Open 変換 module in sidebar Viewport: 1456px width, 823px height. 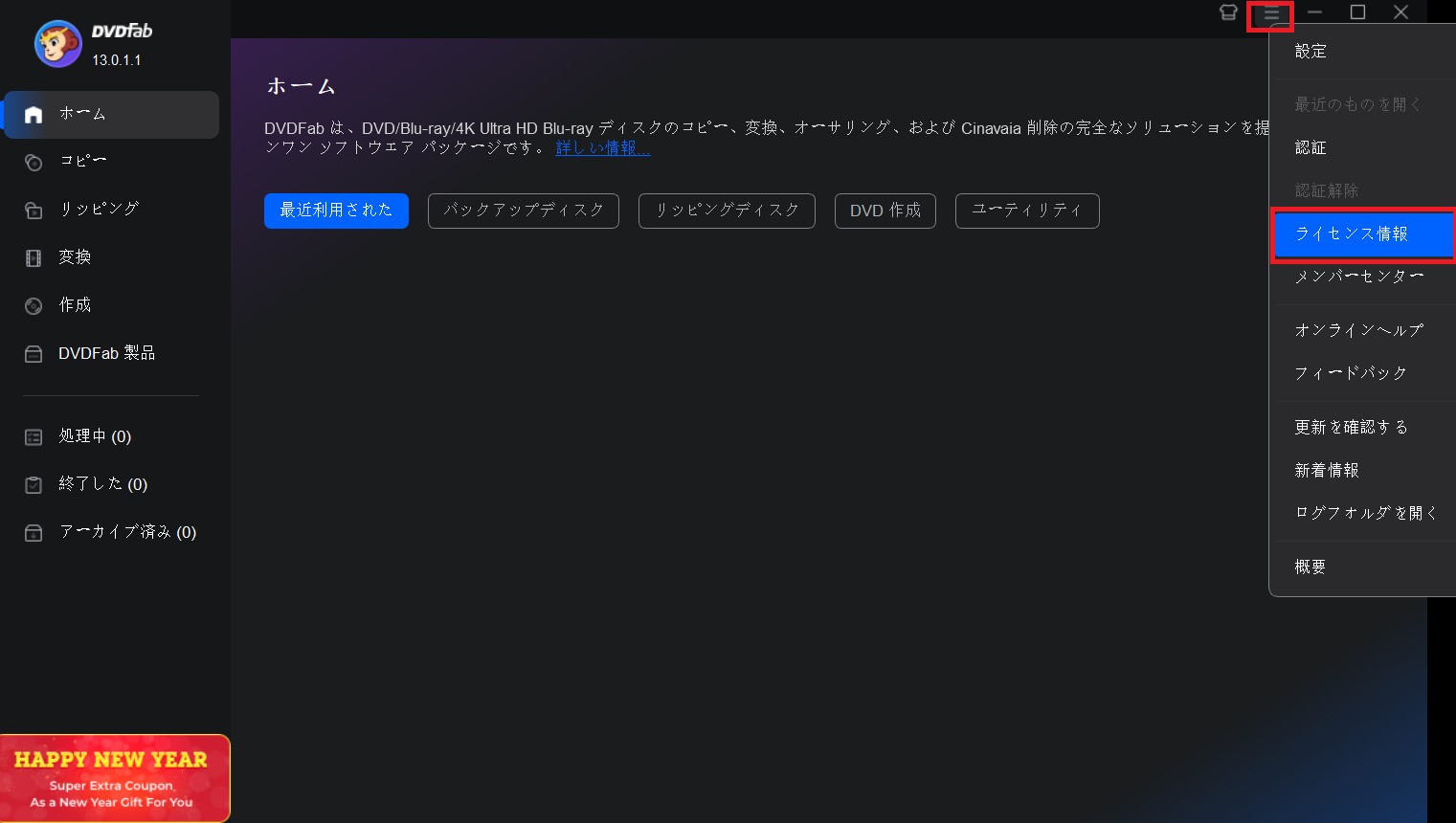[x=111, y=258]
